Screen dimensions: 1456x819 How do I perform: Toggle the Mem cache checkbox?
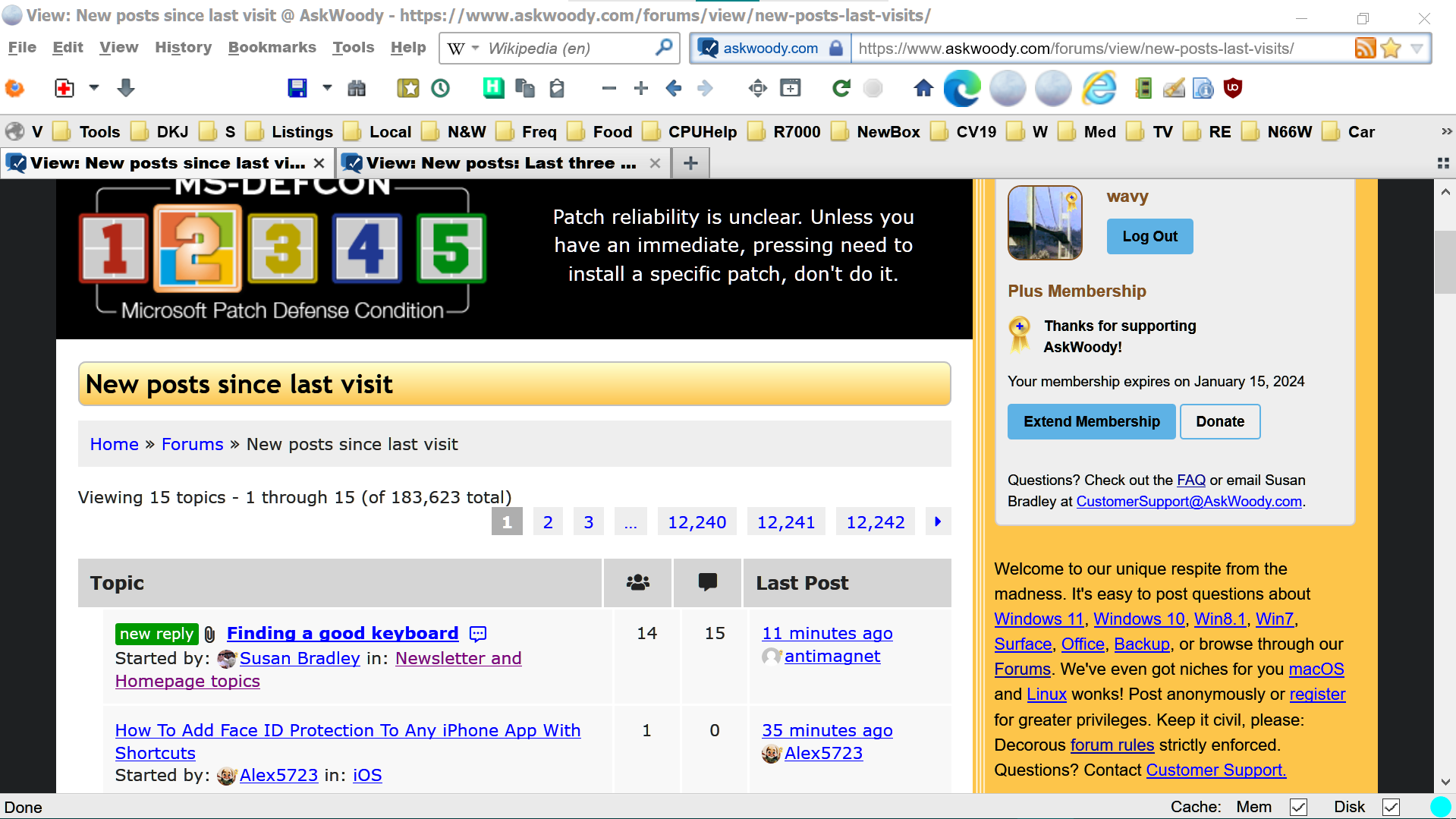tap(1298, 807)
